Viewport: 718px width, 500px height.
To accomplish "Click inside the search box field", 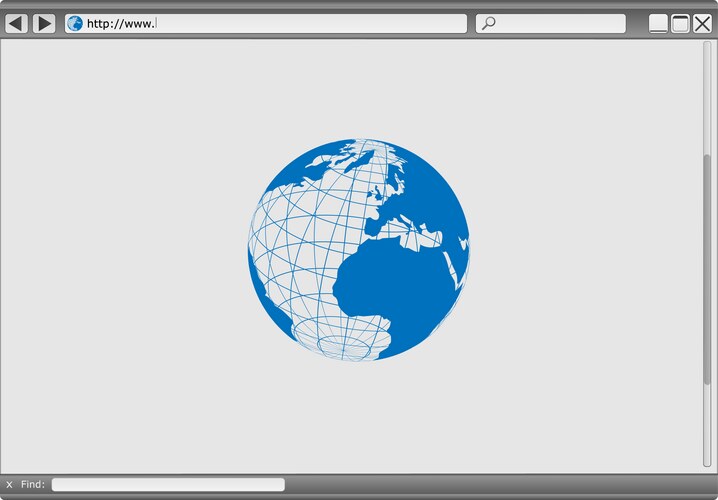I will click(x=560, y=23).
